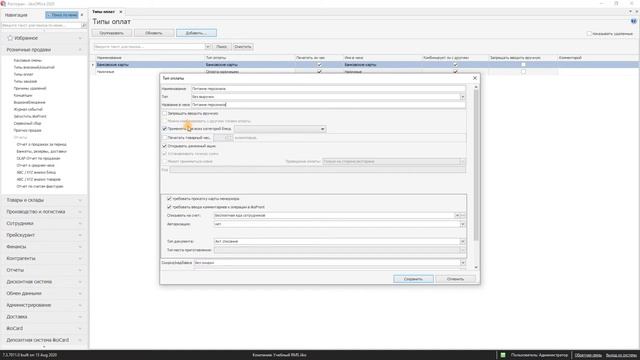Close the Тип оплаты dialog with X

click(475, 78)
